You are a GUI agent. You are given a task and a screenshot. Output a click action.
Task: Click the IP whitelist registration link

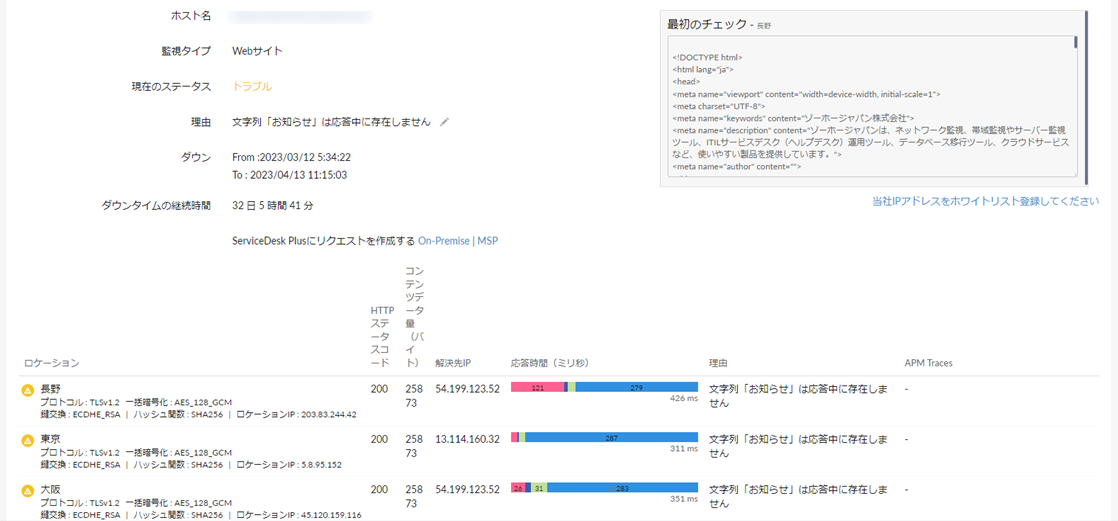pyautogui.click(x=985, y=202)
